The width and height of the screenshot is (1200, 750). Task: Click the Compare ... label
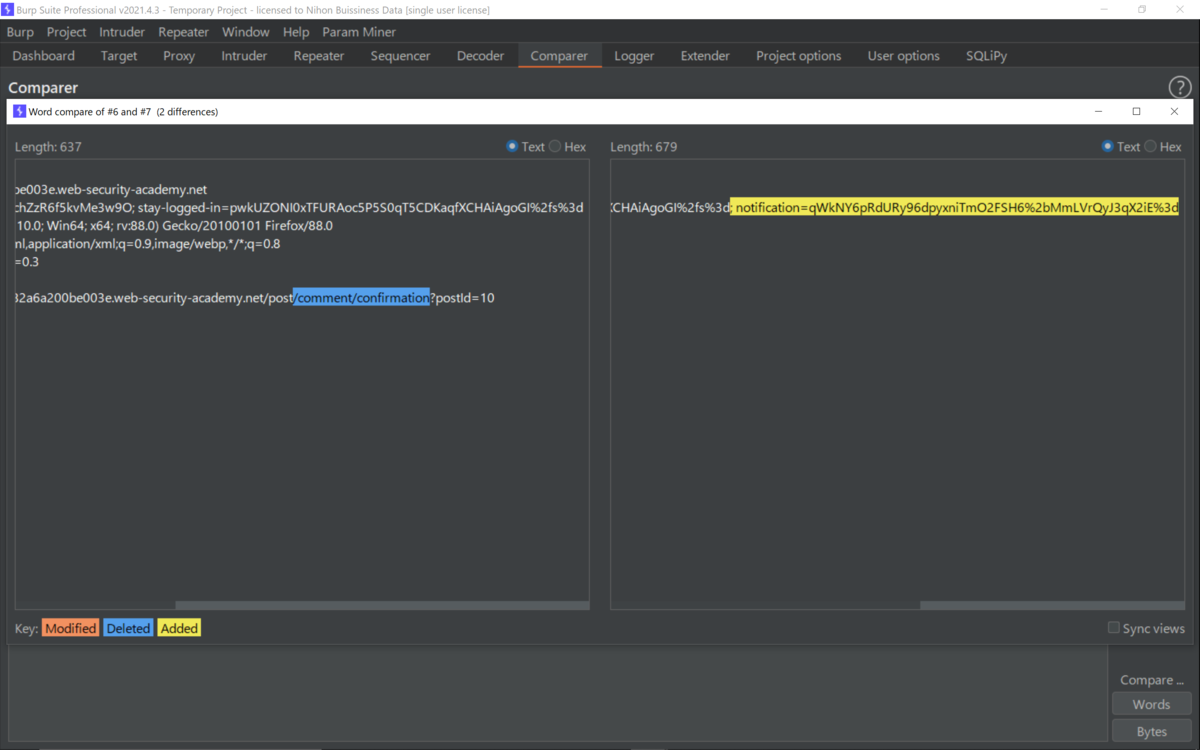1151,680
